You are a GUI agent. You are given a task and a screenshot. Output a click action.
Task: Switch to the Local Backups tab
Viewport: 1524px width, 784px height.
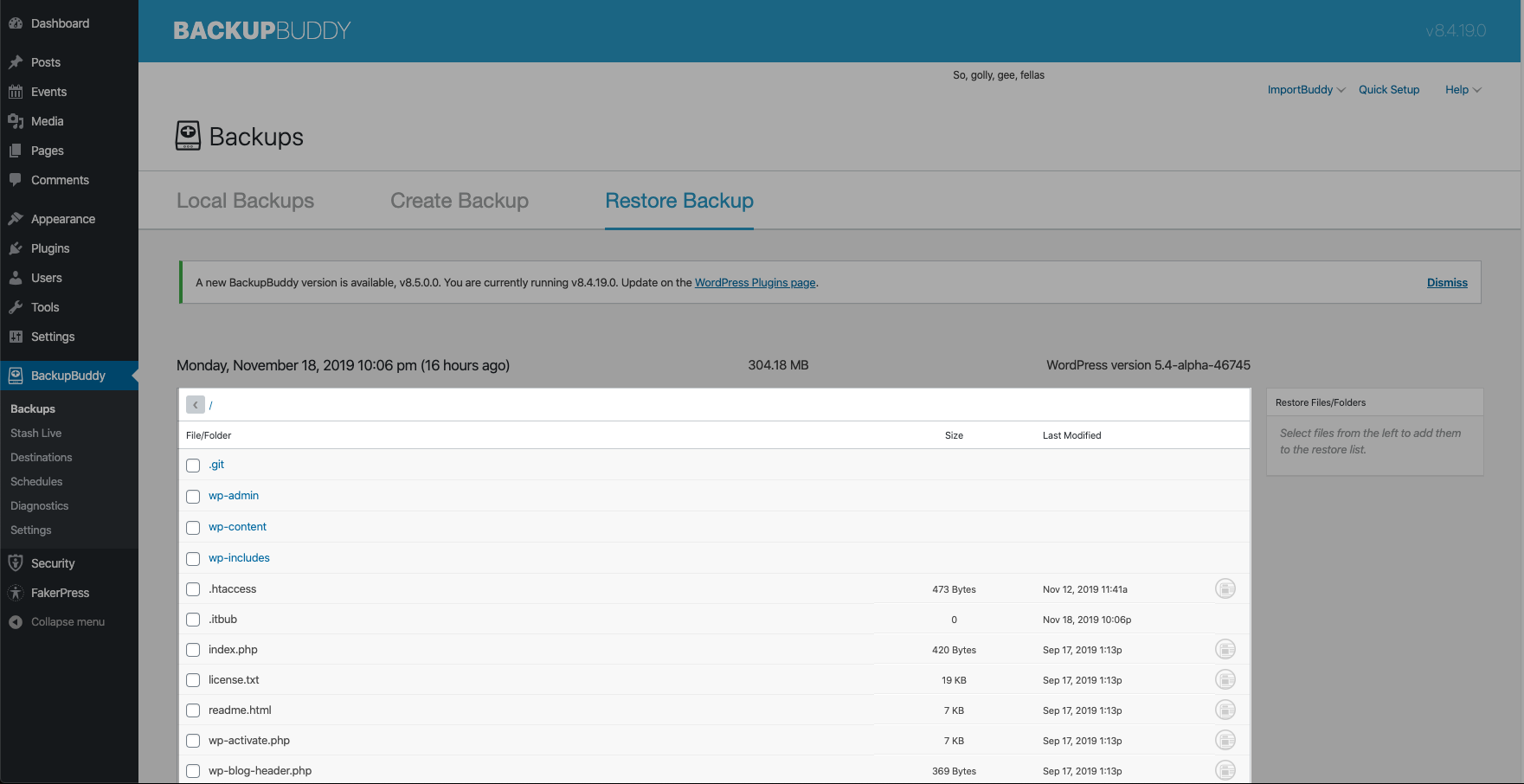[x=245, y=201]
